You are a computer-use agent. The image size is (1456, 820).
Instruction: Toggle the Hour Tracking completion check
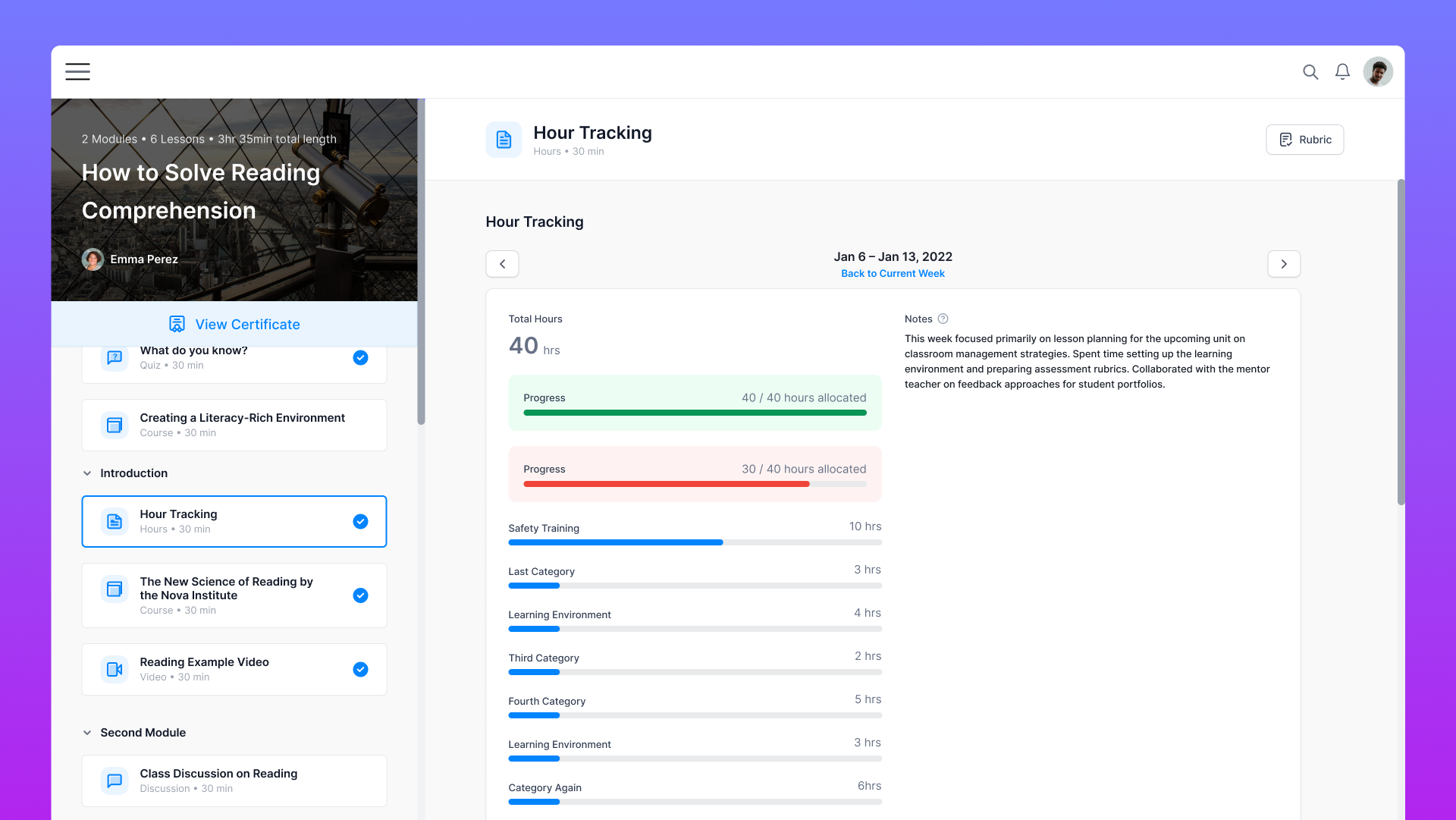360,521
